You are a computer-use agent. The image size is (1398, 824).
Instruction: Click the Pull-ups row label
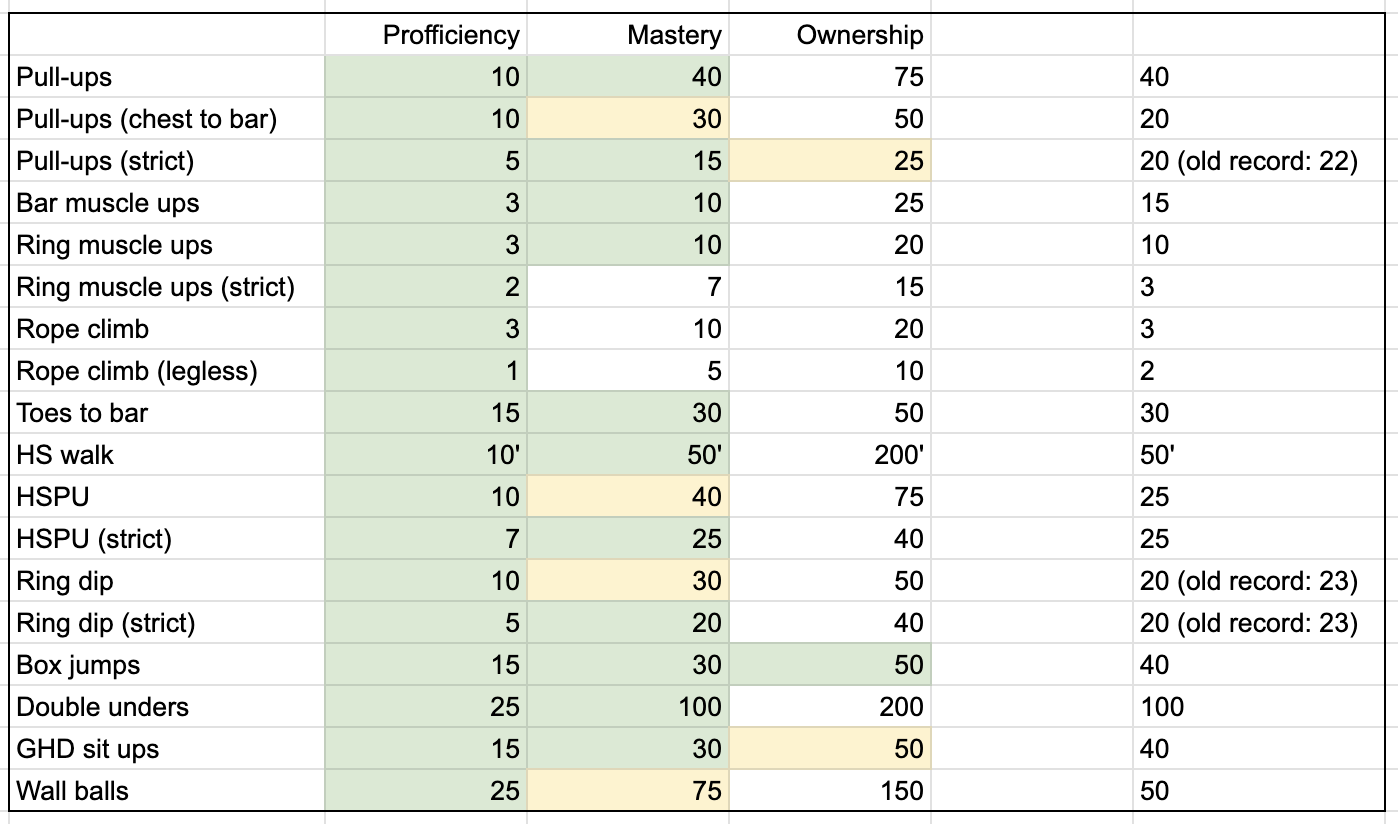click(x=65, y=77)
